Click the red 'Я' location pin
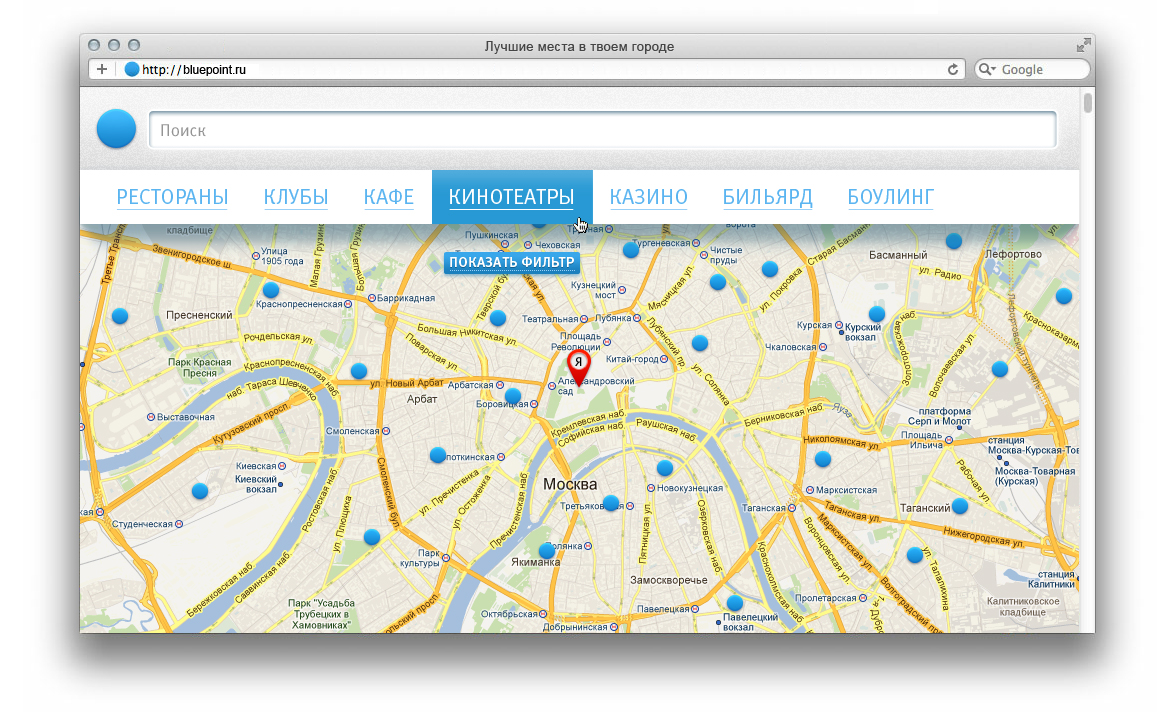The image size is (1157, 713). pos(578,364)
